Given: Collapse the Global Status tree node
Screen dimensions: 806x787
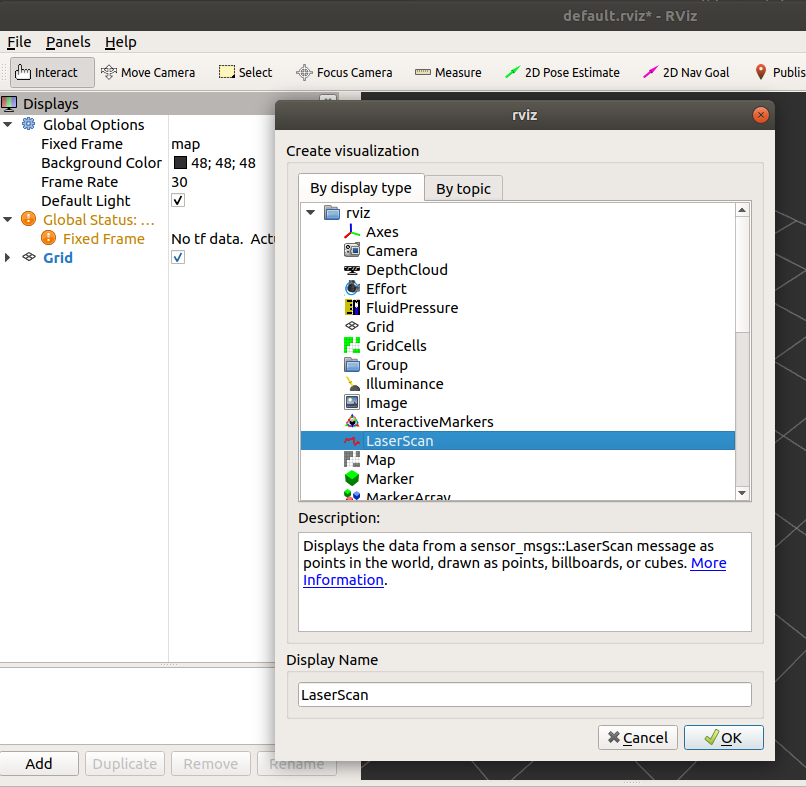Looking at the screenshot, I should click(8, 219).
